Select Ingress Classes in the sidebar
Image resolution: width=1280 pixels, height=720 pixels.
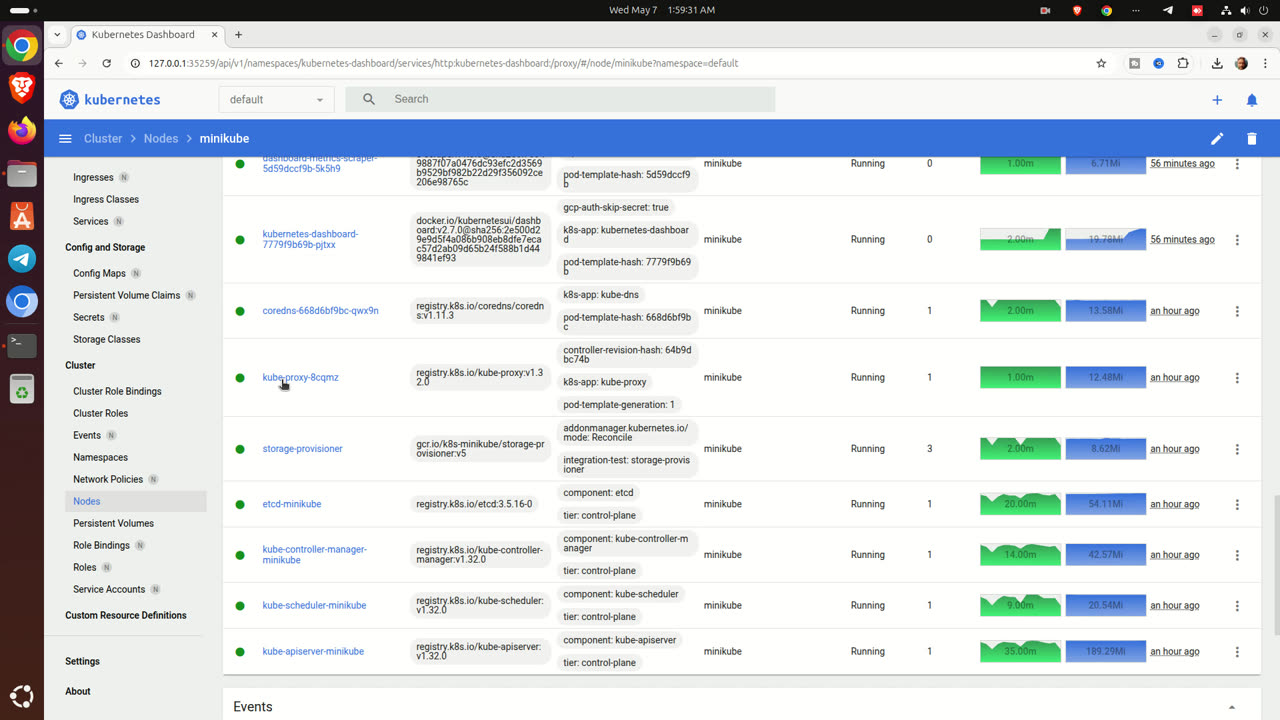tap(106, 199)
